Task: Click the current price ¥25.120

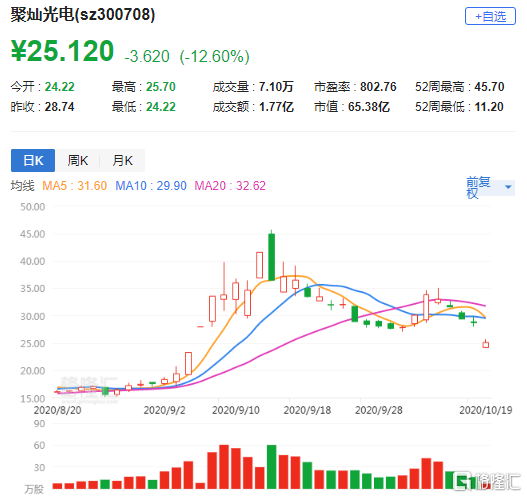Action: click(x=63, y=51)
